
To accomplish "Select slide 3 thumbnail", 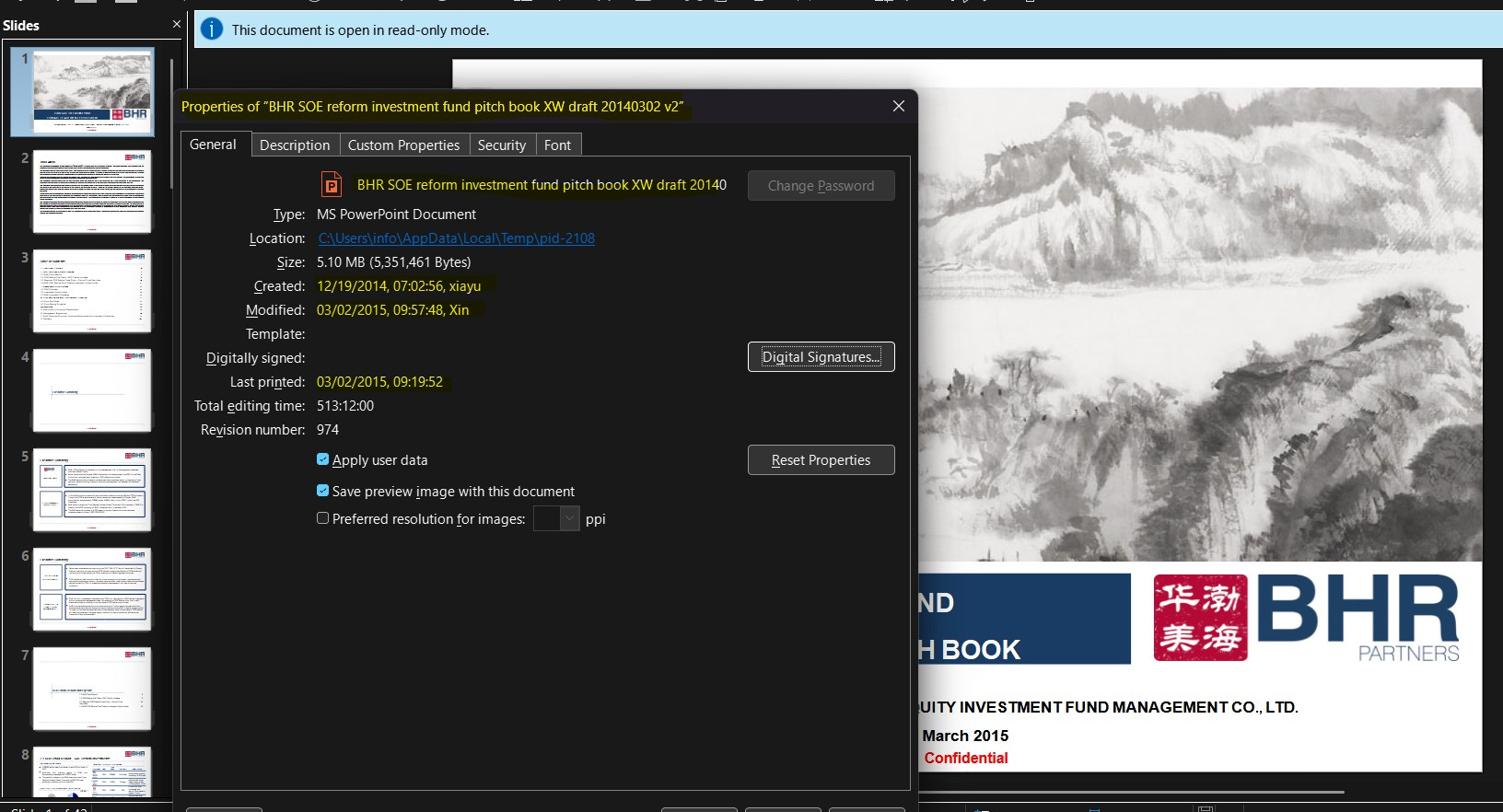I will point(92,291).
